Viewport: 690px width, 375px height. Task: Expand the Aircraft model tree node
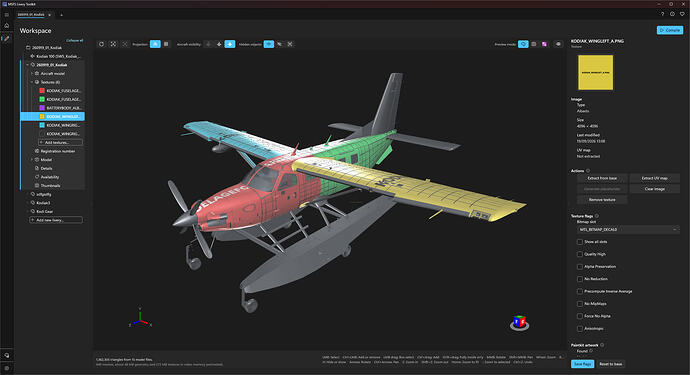click(x=32, y=74)
